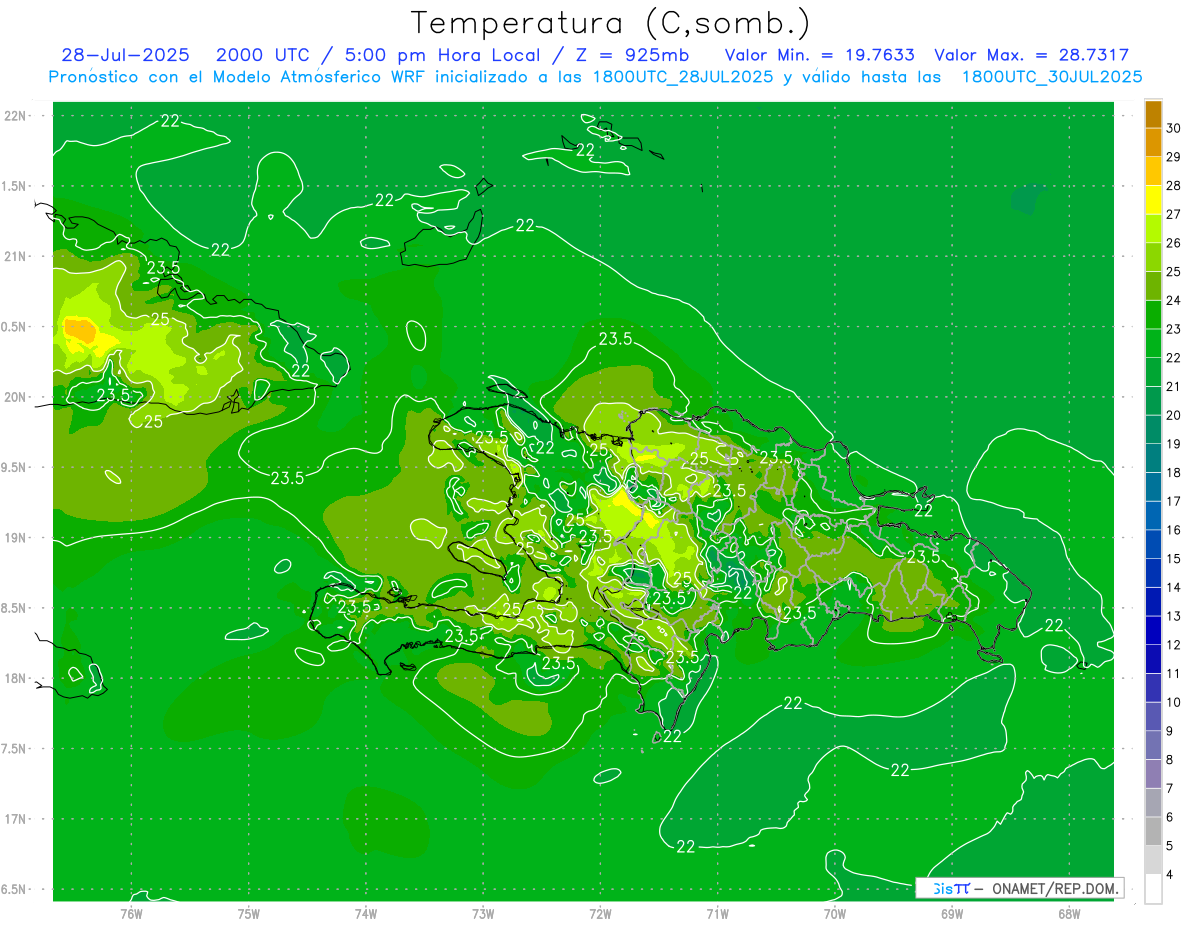The image size is (1200, 927).
Task: Click the 19N latitude axis label
Action: pyautogui.click(x=16, y=537)
